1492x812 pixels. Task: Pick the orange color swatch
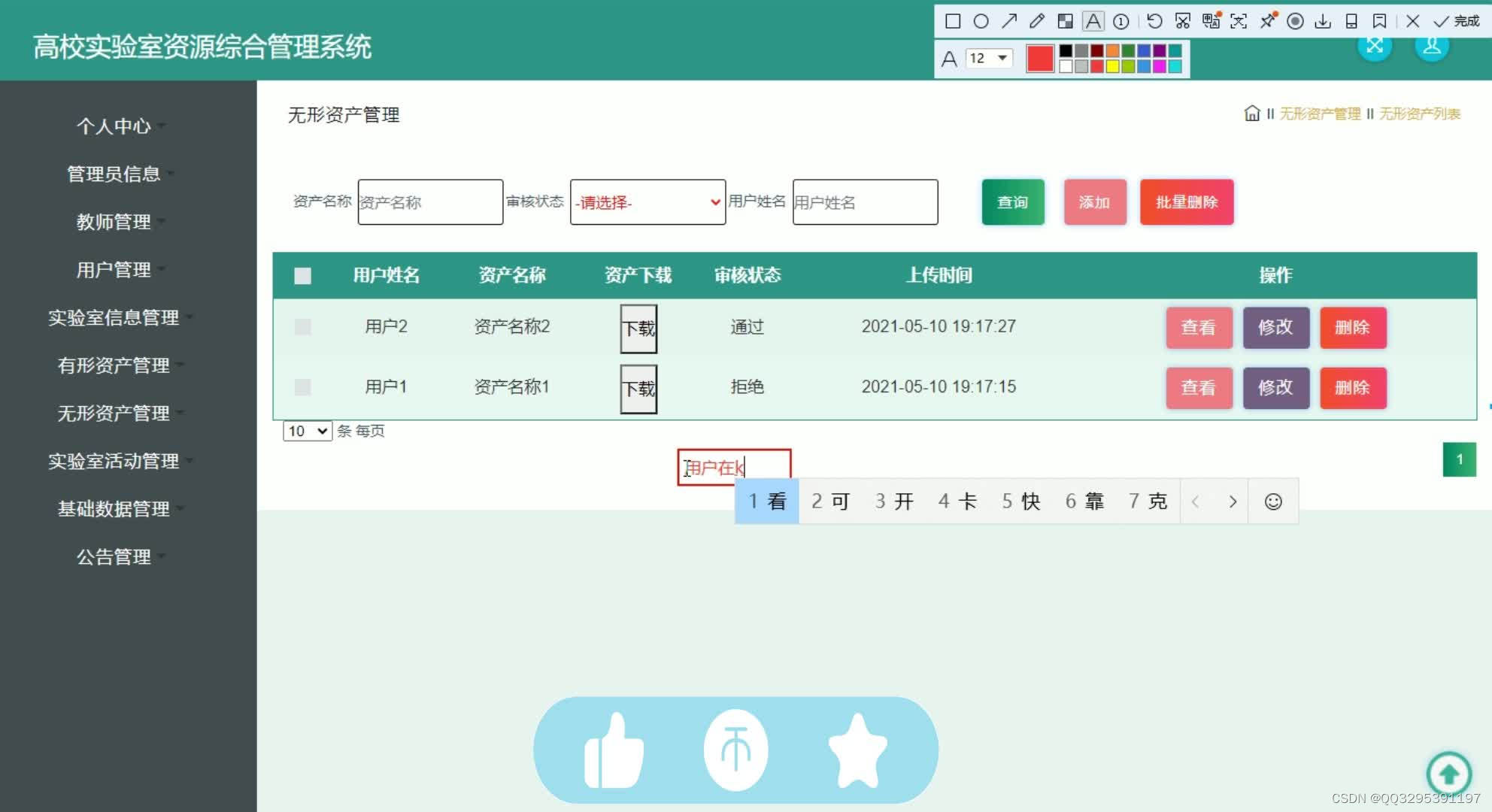coord(1112,51)
